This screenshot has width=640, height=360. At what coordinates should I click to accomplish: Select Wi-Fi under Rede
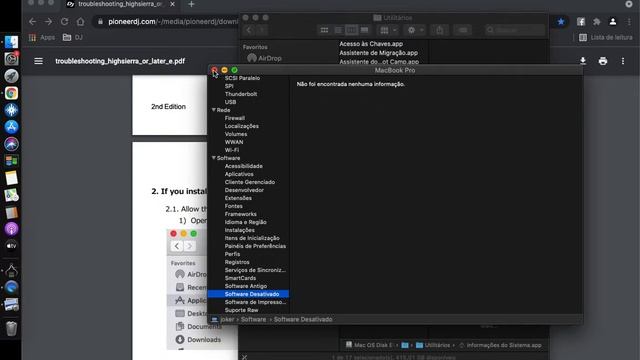[x=232, y=150]
